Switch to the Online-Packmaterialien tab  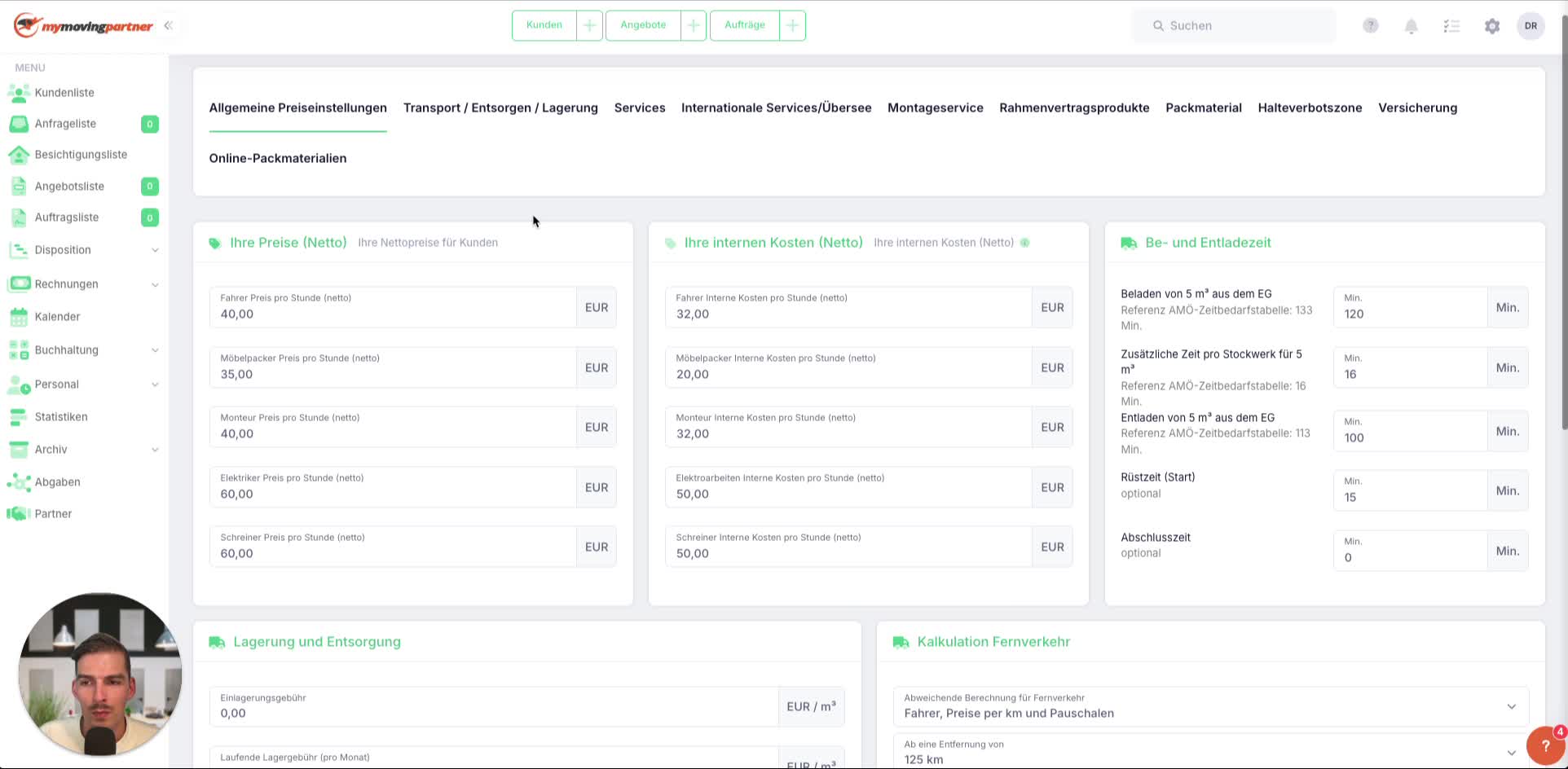tap(277, 158)
